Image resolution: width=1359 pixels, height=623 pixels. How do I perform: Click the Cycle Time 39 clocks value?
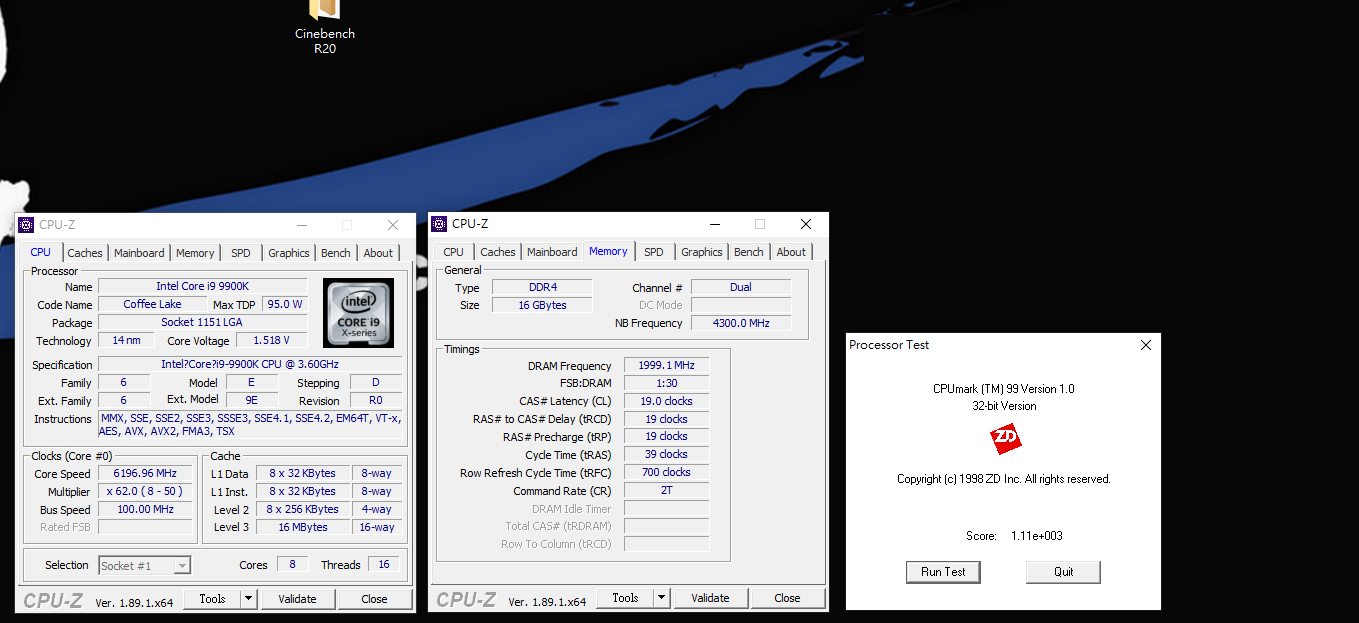click(x=667, y=455)
